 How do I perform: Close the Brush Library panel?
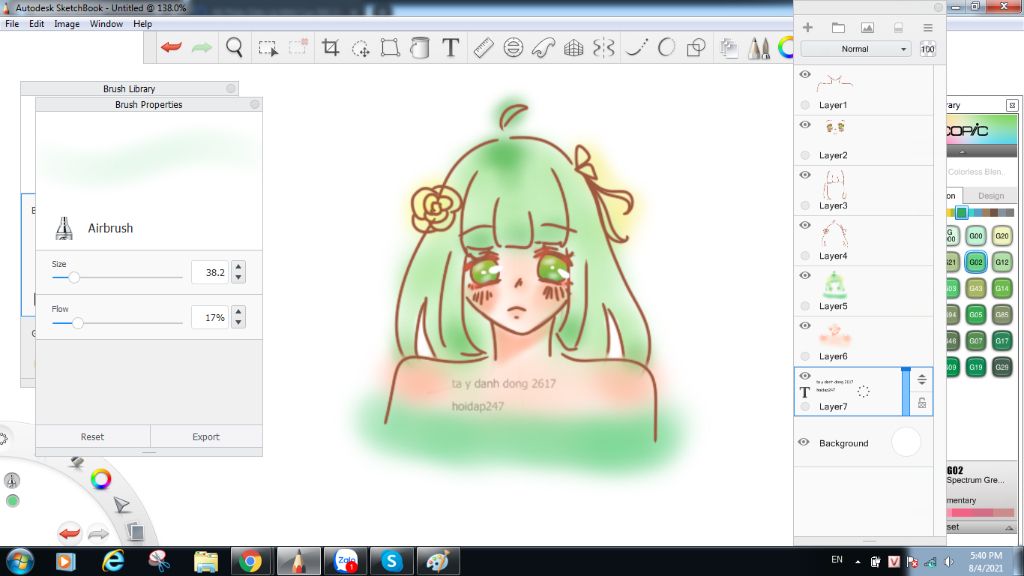[x=231, y=88]
